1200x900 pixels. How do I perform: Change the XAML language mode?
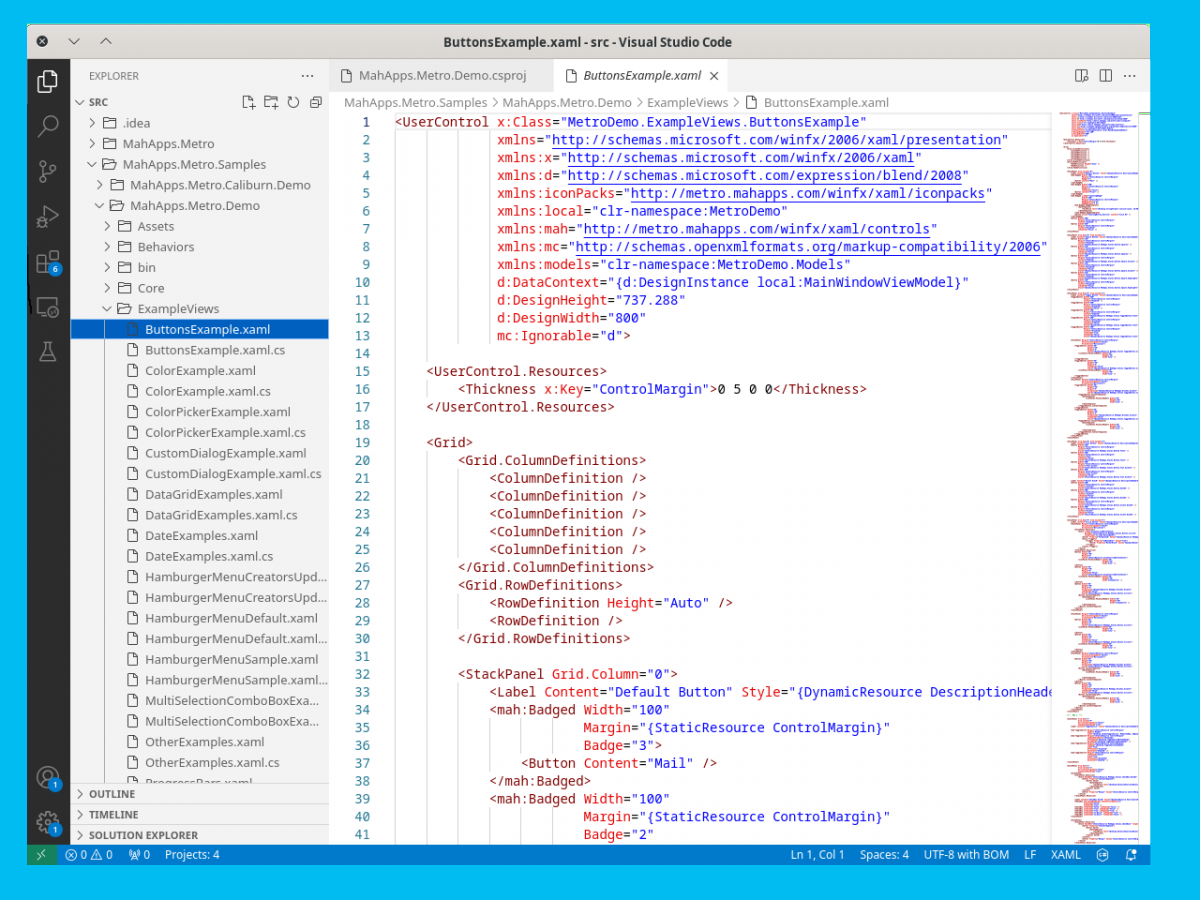pos(1066,855)
